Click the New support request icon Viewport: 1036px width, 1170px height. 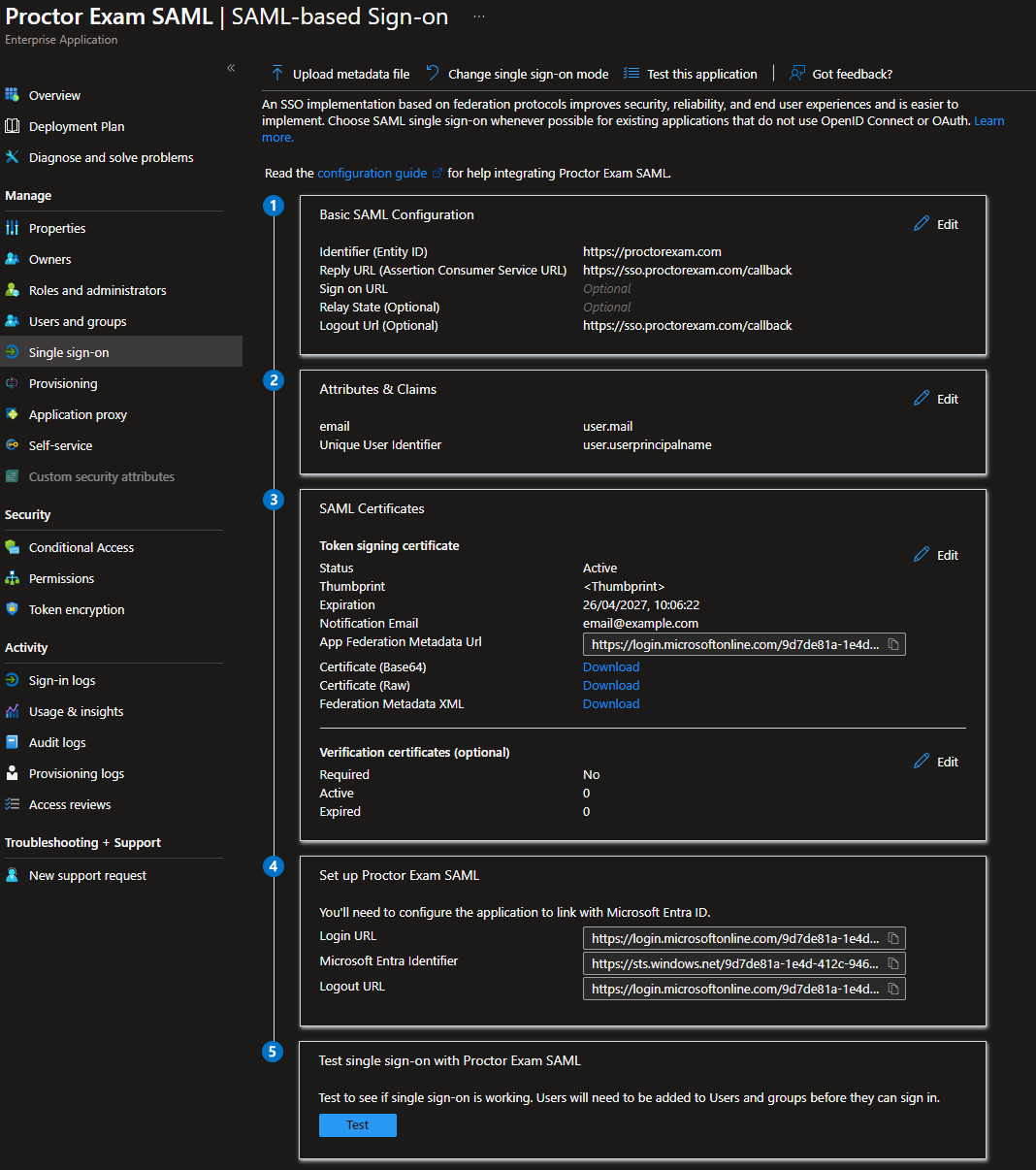pyautogui.click(x=13, y=875)
